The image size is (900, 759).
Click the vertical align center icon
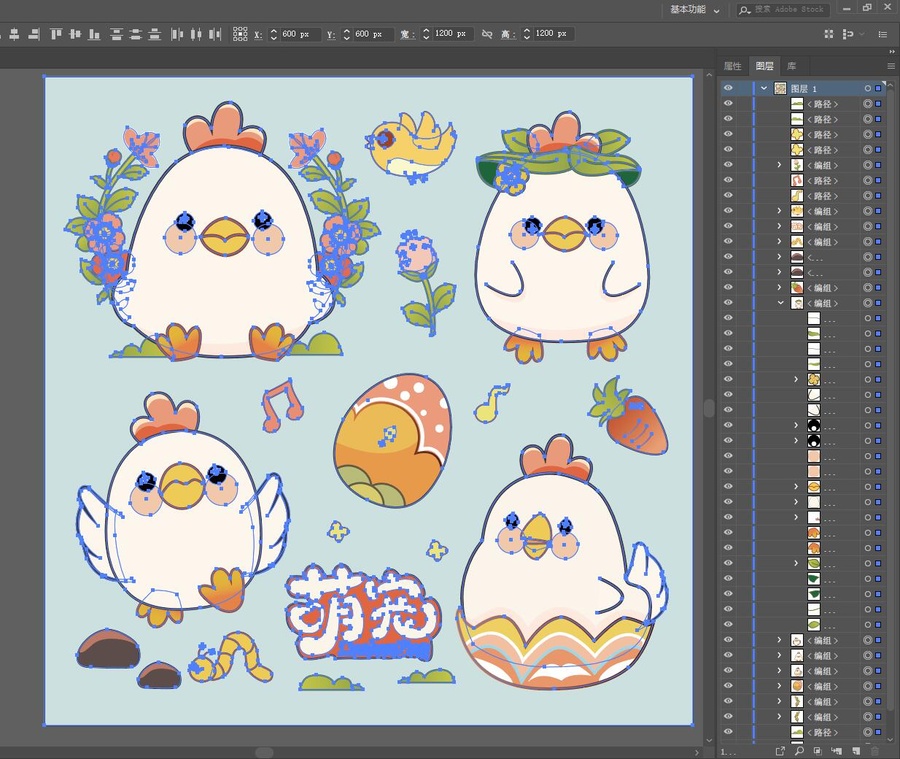tap(75, 34)
